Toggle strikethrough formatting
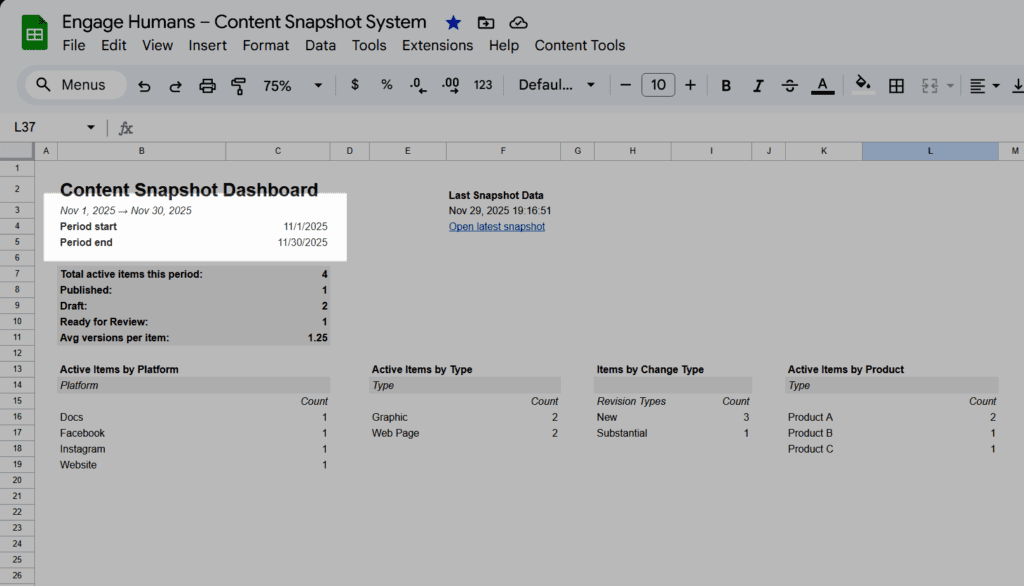Screen dimensions: 1024x586 click(x=789, y=86)
